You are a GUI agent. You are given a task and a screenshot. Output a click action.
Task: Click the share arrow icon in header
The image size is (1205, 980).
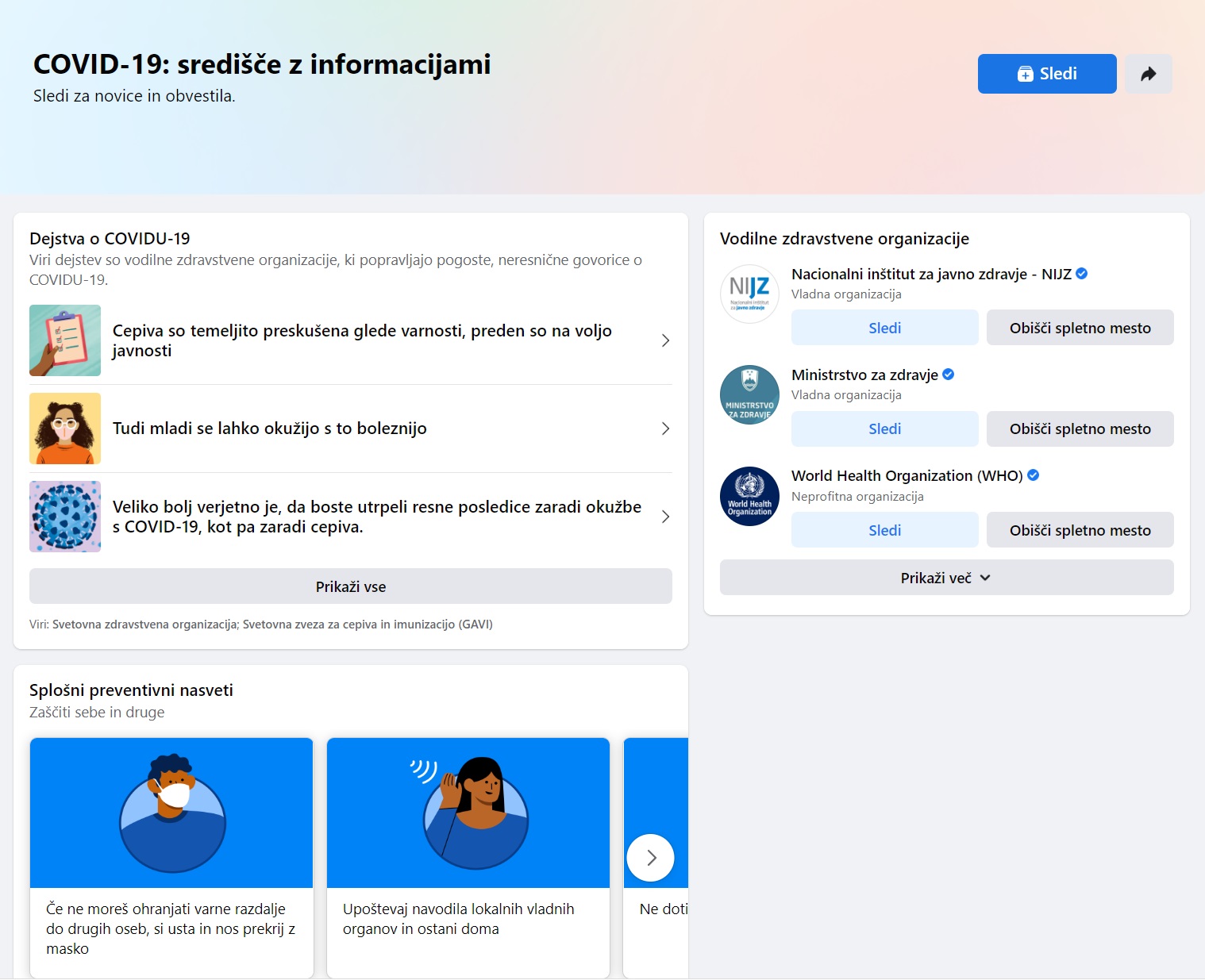pos(1148,74)
